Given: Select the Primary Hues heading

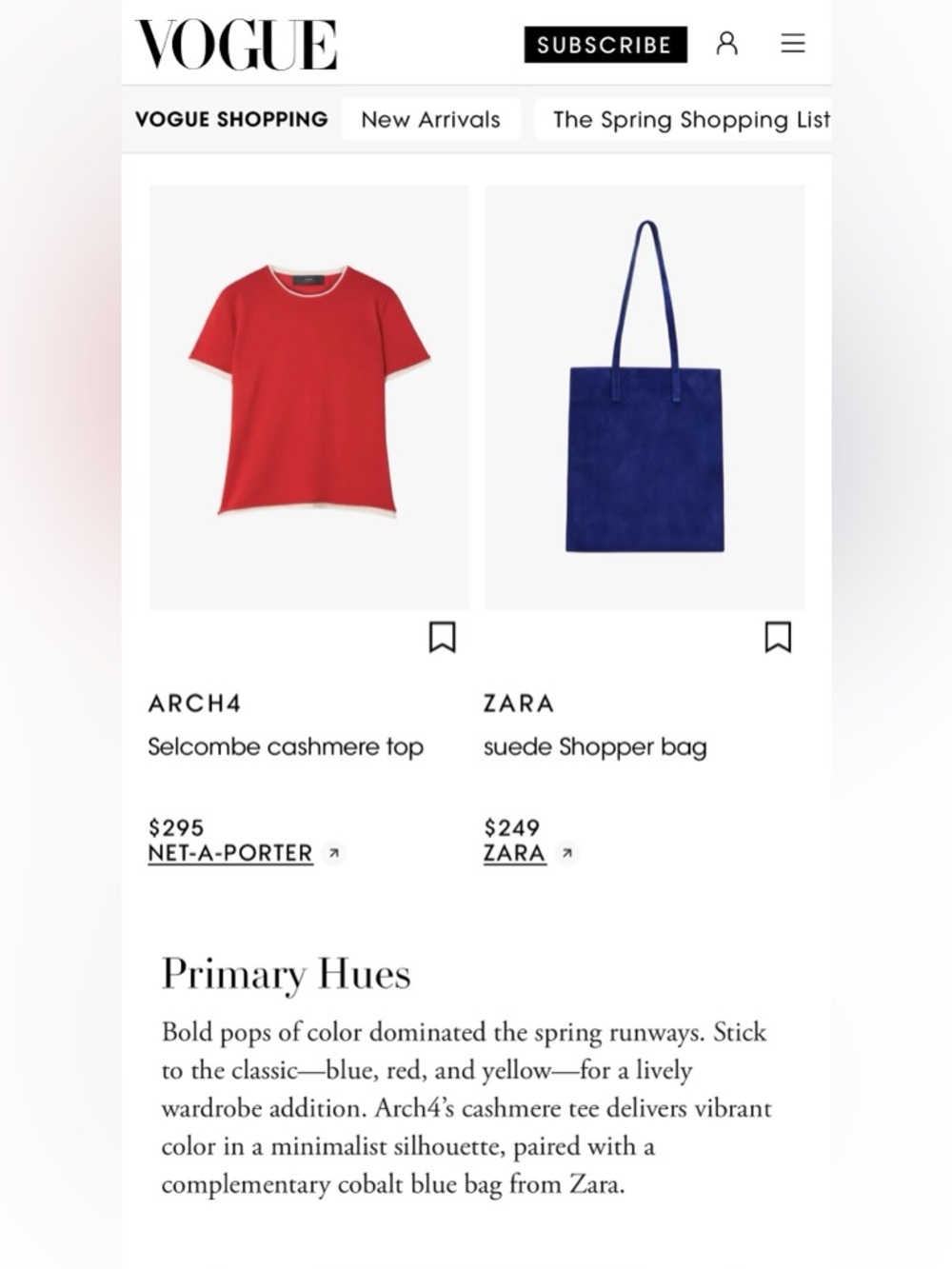Looking at the screenshot, I should coord(286,974).
